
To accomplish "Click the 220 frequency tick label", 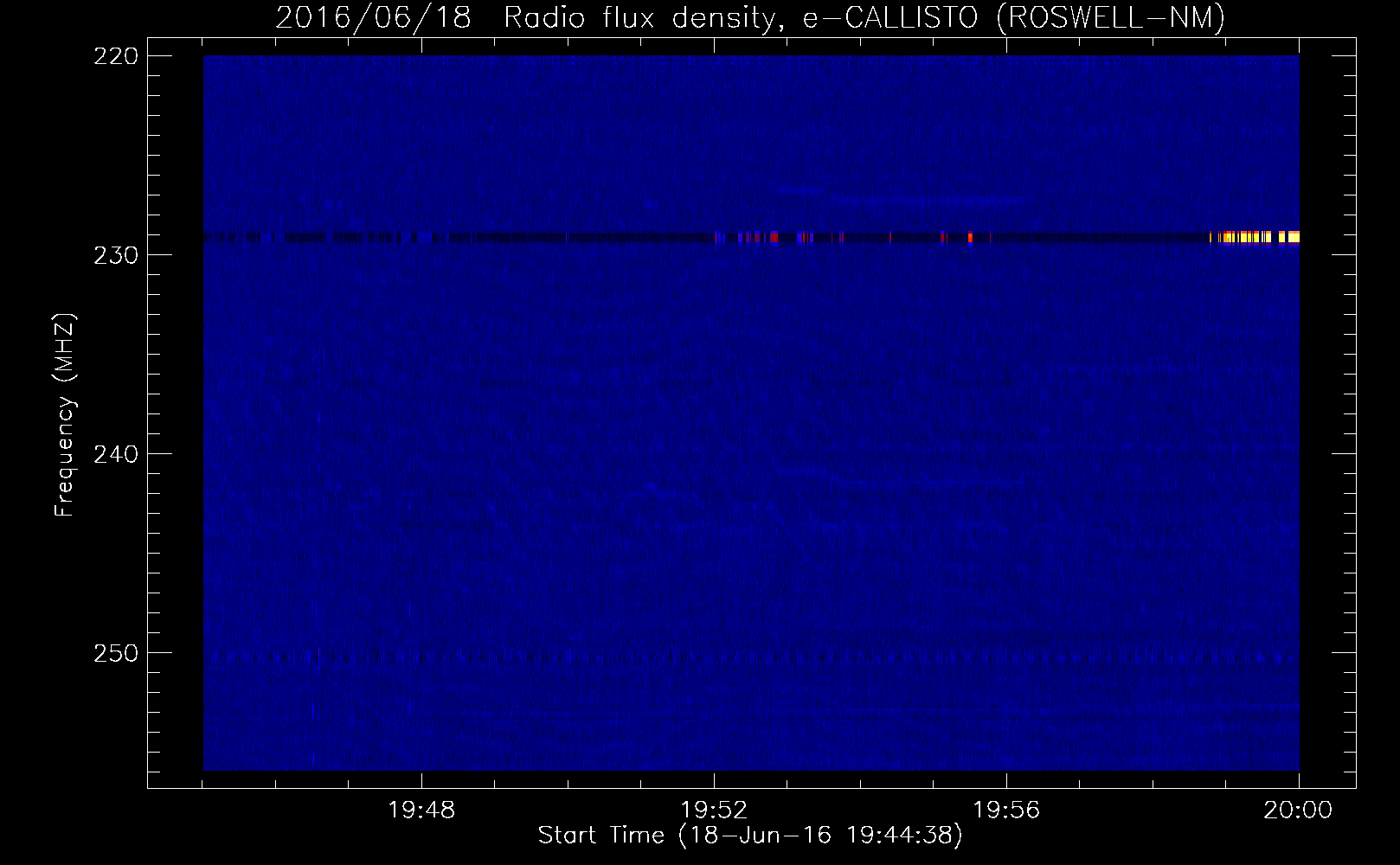I will click(x=115, y=55).
